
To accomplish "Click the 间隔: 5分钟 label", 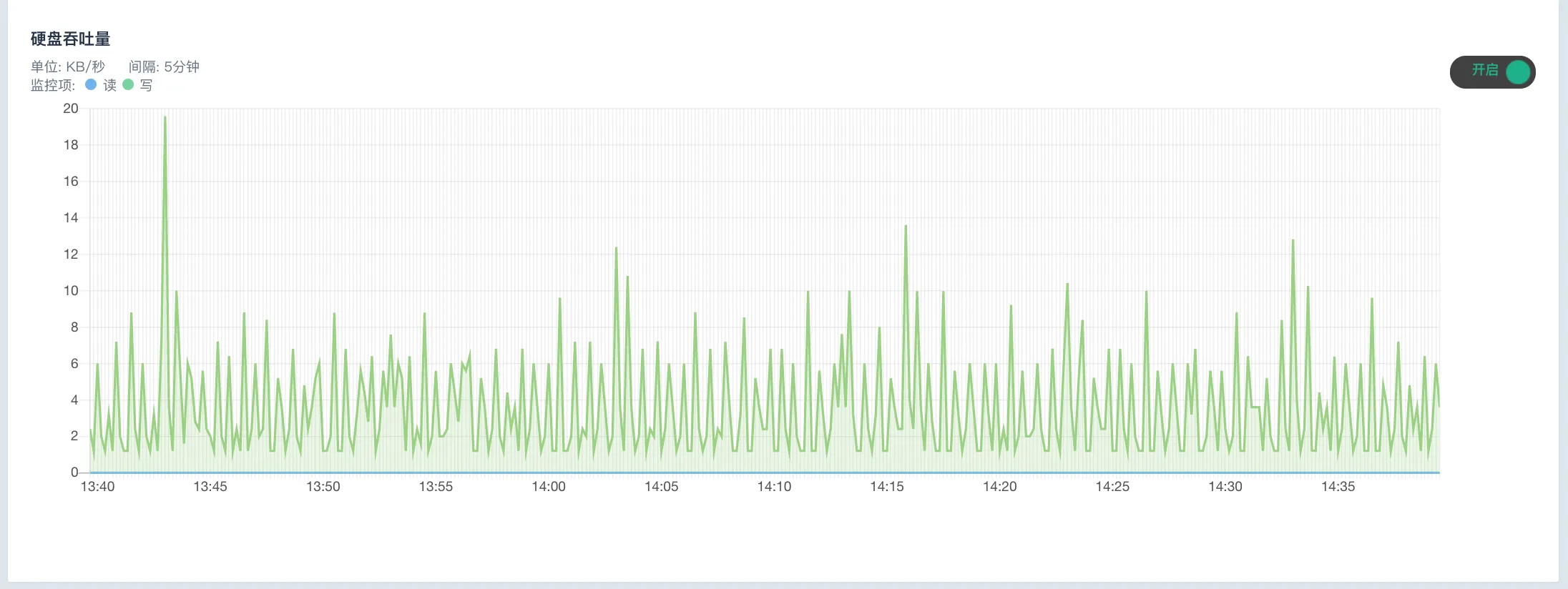I will tap(164, 66).
